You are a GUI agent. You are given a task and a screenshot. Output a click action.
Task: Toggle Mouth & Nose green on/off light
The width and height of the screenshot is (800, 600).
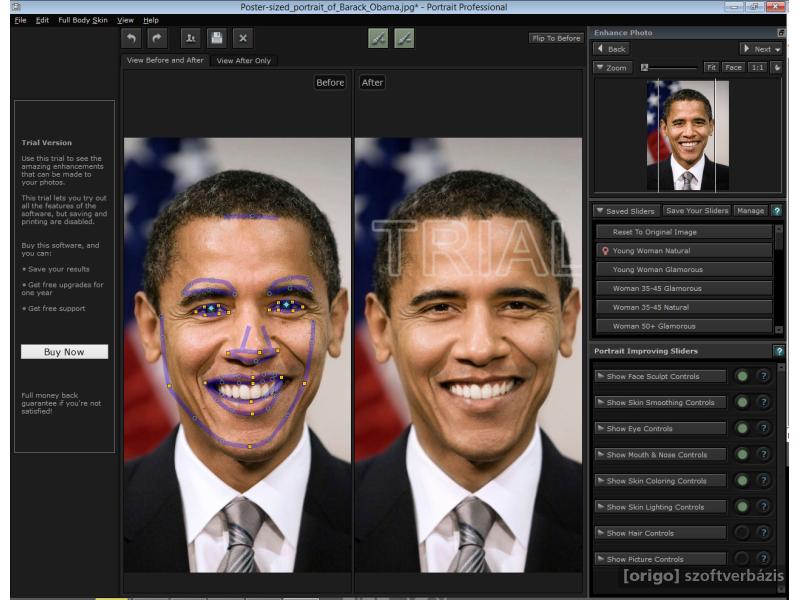coord(742,455)
